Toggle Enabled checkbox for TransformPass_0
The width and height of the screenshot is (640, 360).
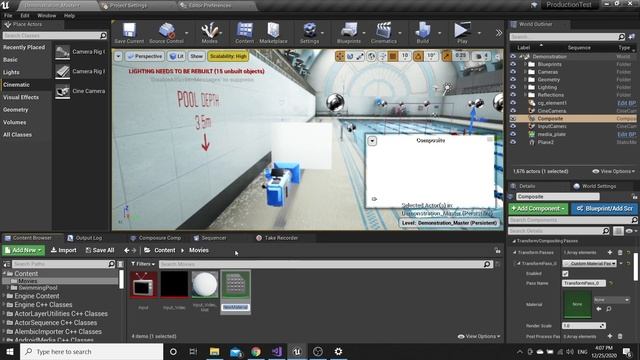tap(565, 273)
